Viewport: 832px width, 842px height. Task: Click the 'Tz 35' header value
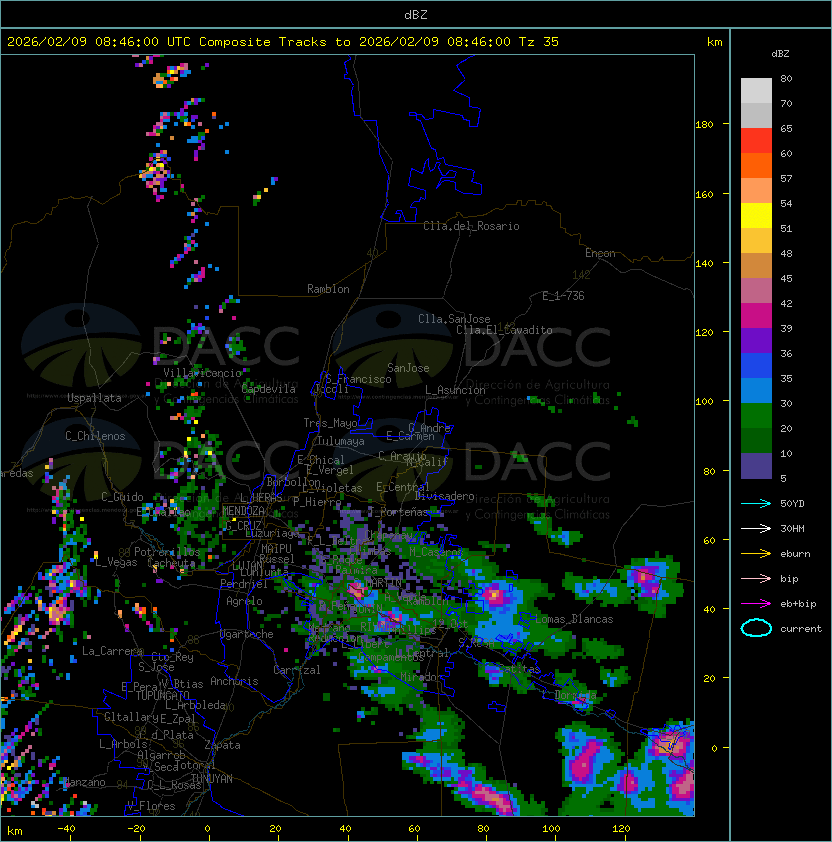pos(539,42)
